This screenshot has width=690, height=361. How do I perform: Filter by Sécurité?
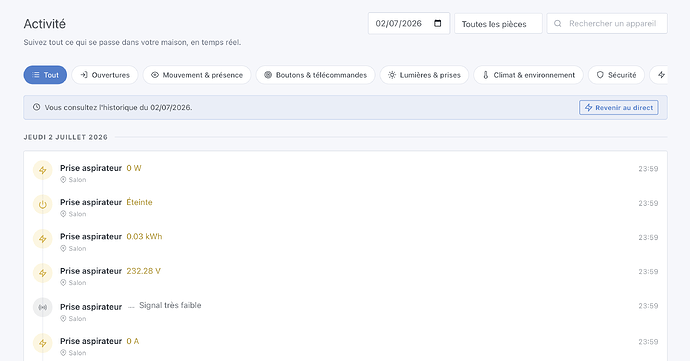coord(616,75)
